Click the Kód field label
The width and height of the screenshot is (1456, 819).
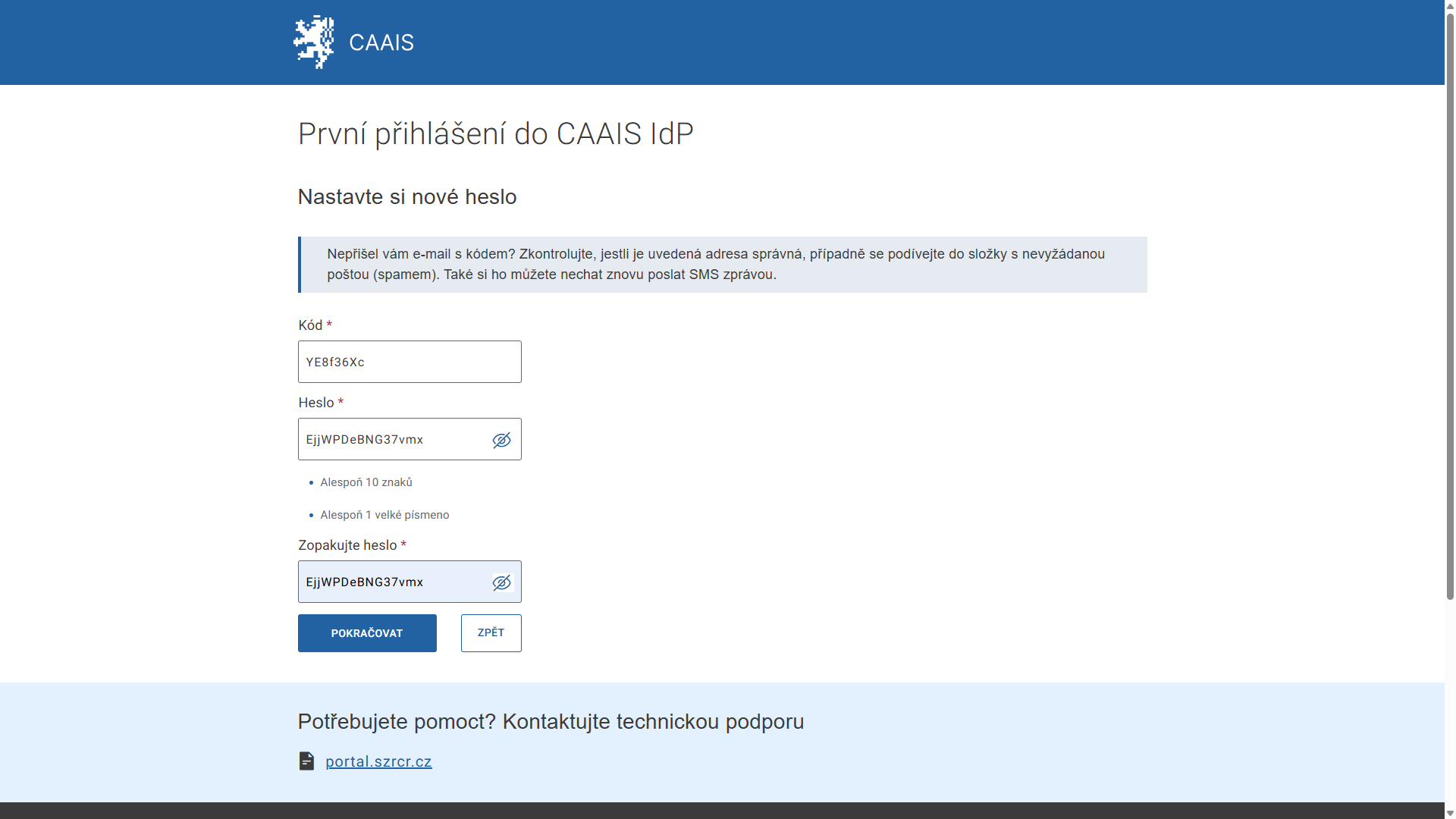pyautogui.click(x=310, y=325)
